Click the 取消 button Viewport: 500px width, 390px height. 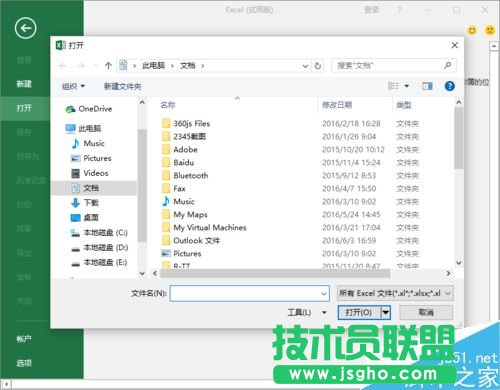pyautogui.click(x=426, y=313)
